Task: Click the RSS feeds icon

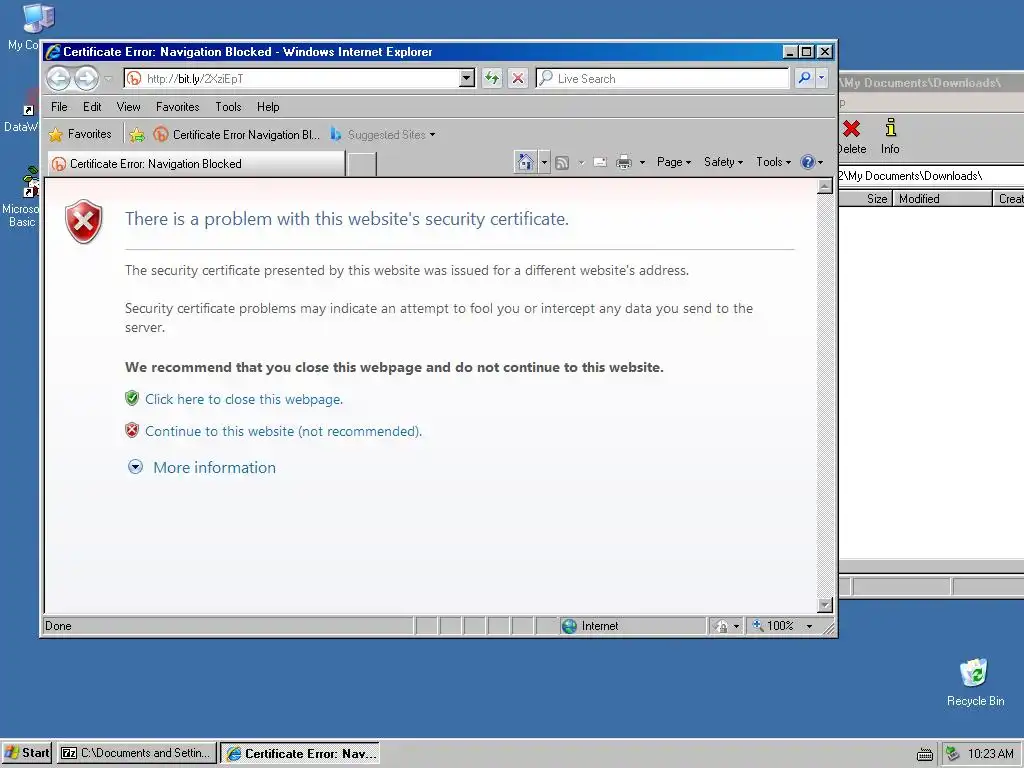Action: 562,163
